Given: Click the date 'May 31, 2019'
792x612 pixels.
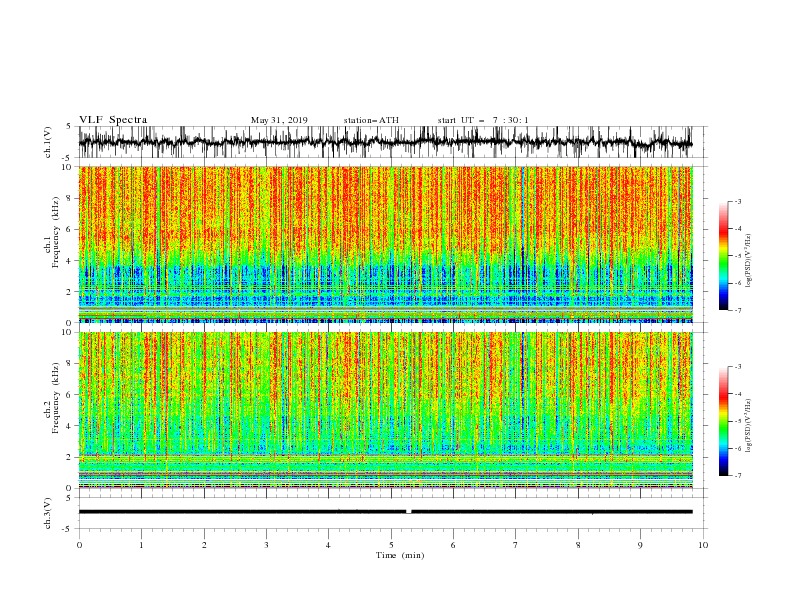Looking at the screenshot, I should pos(279,120).
